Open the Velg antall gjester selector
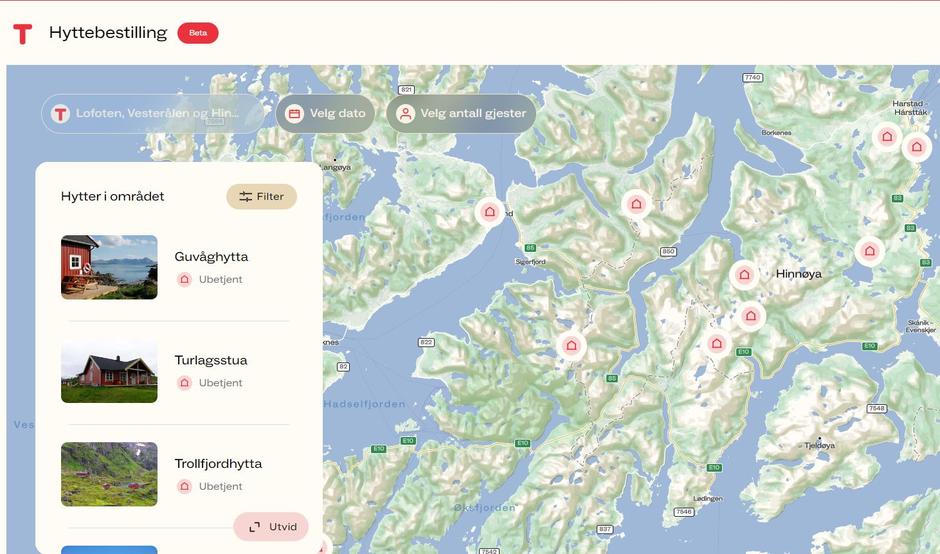940x554 pixels. [462, 113]
